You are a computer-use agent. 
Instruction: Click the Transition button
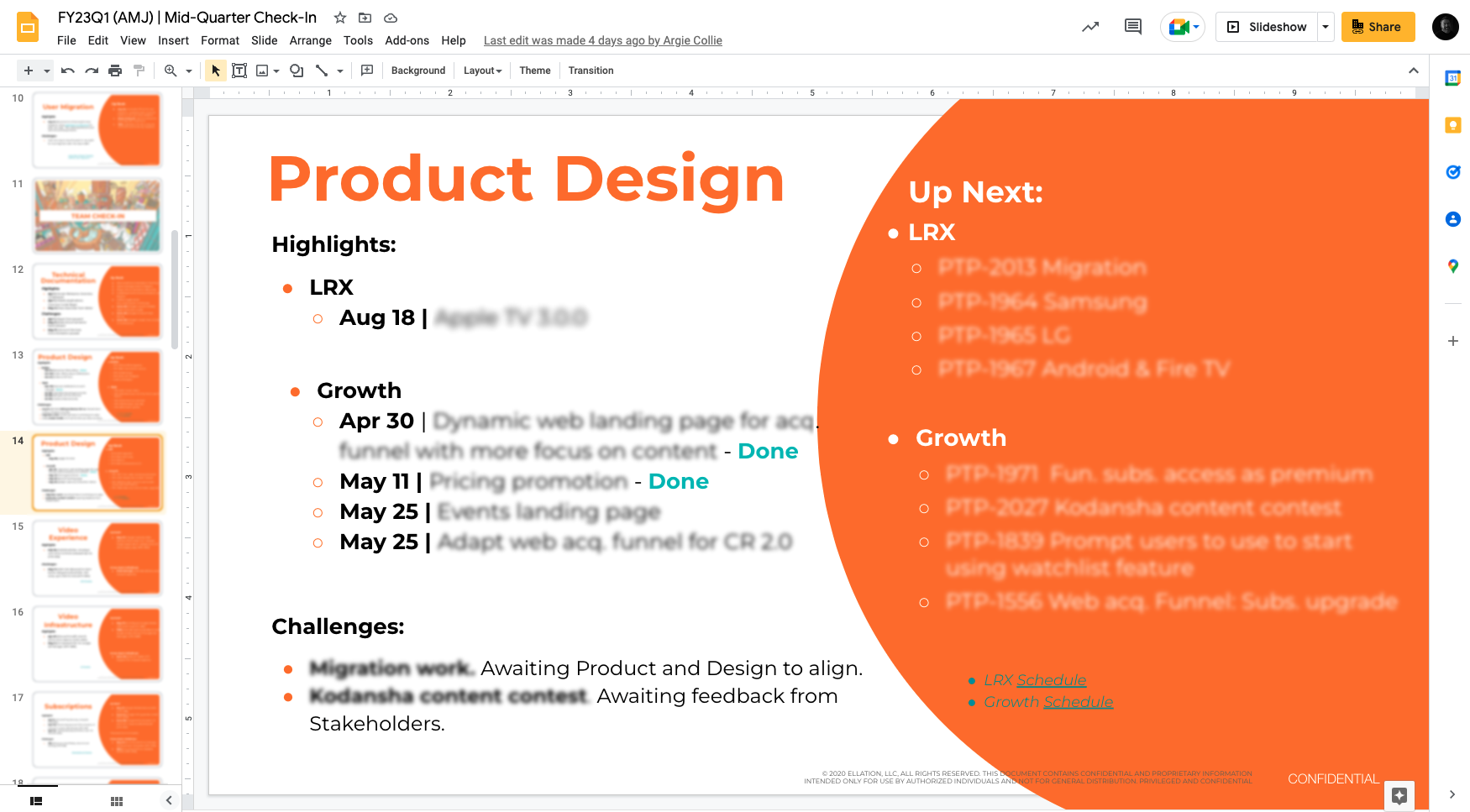pyautogui.click(x=591, y=71)
